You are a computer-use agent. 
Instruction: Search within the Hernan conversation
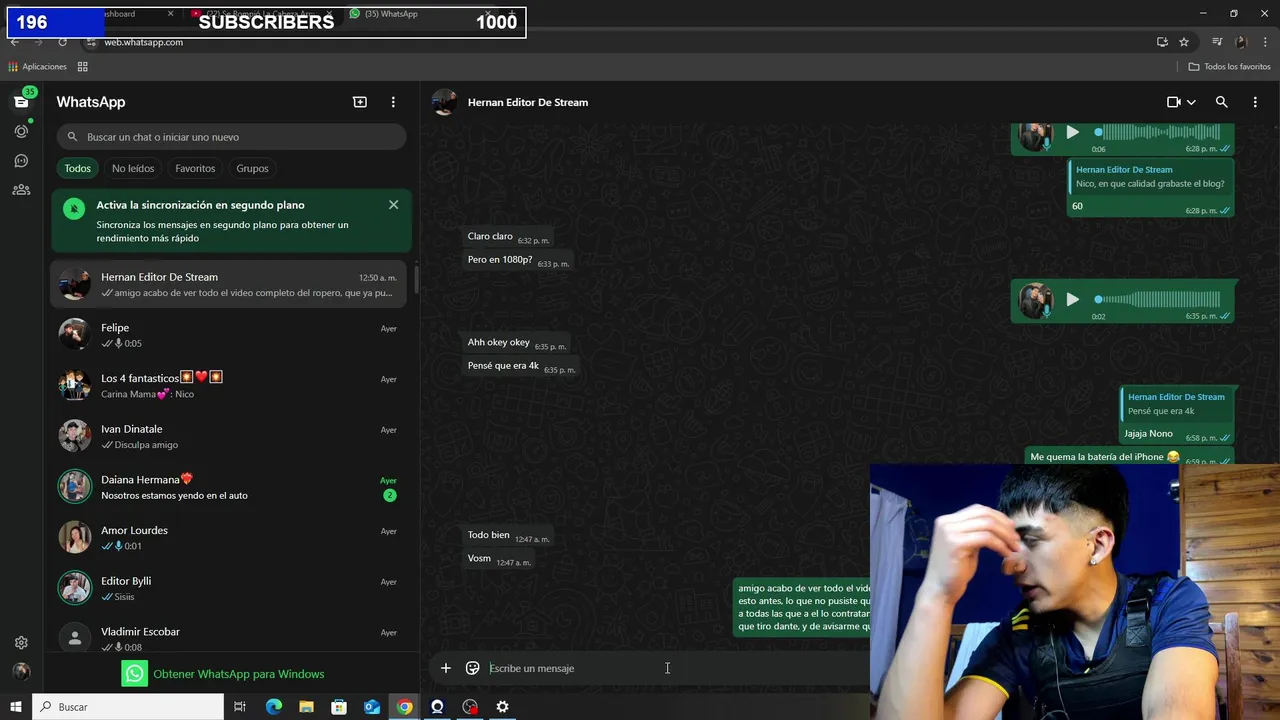tap(1221, 102)
